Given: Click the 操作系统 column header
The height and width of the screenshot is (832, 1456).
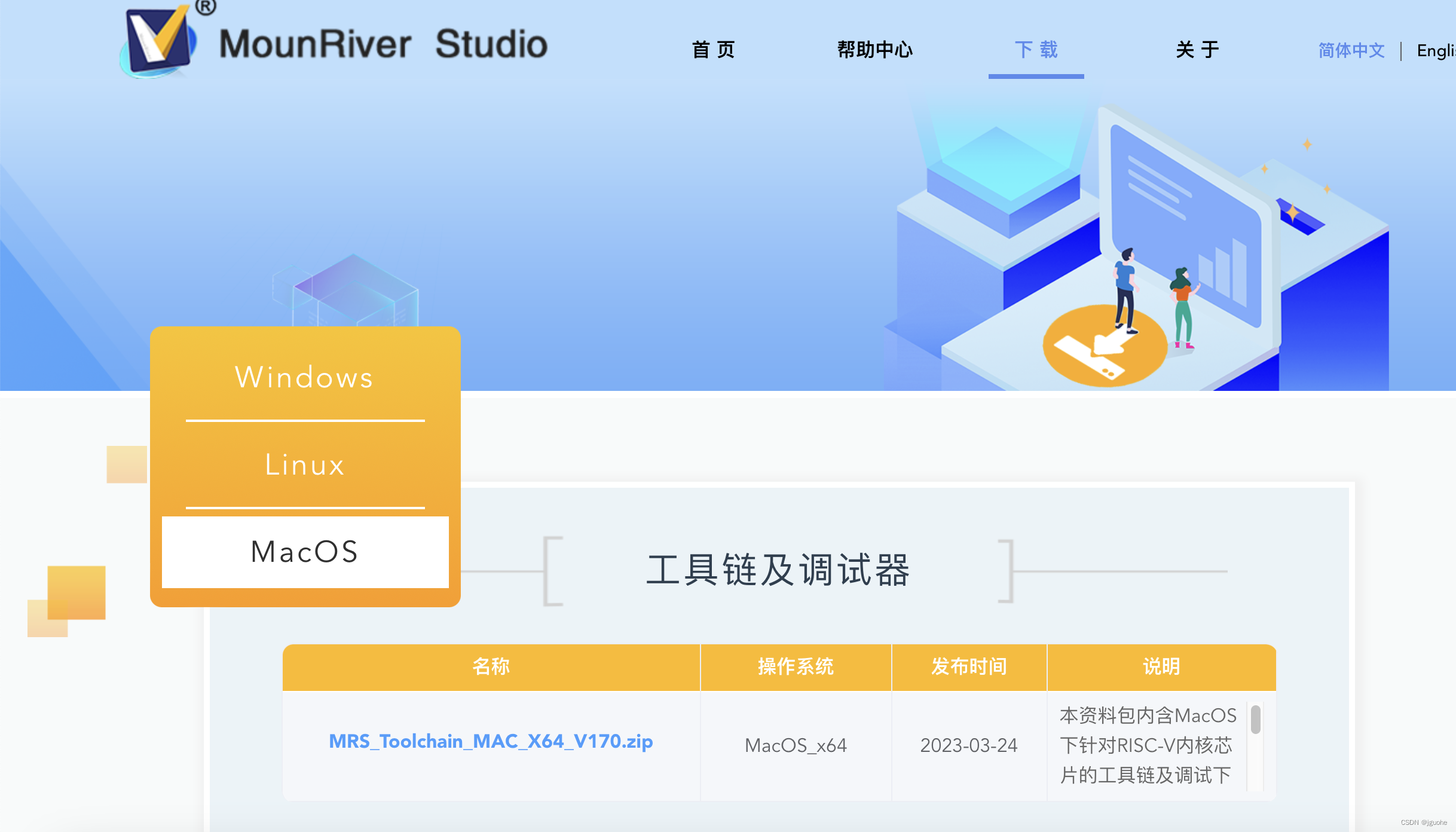Looking at the screenshot, I should (796, 667).
